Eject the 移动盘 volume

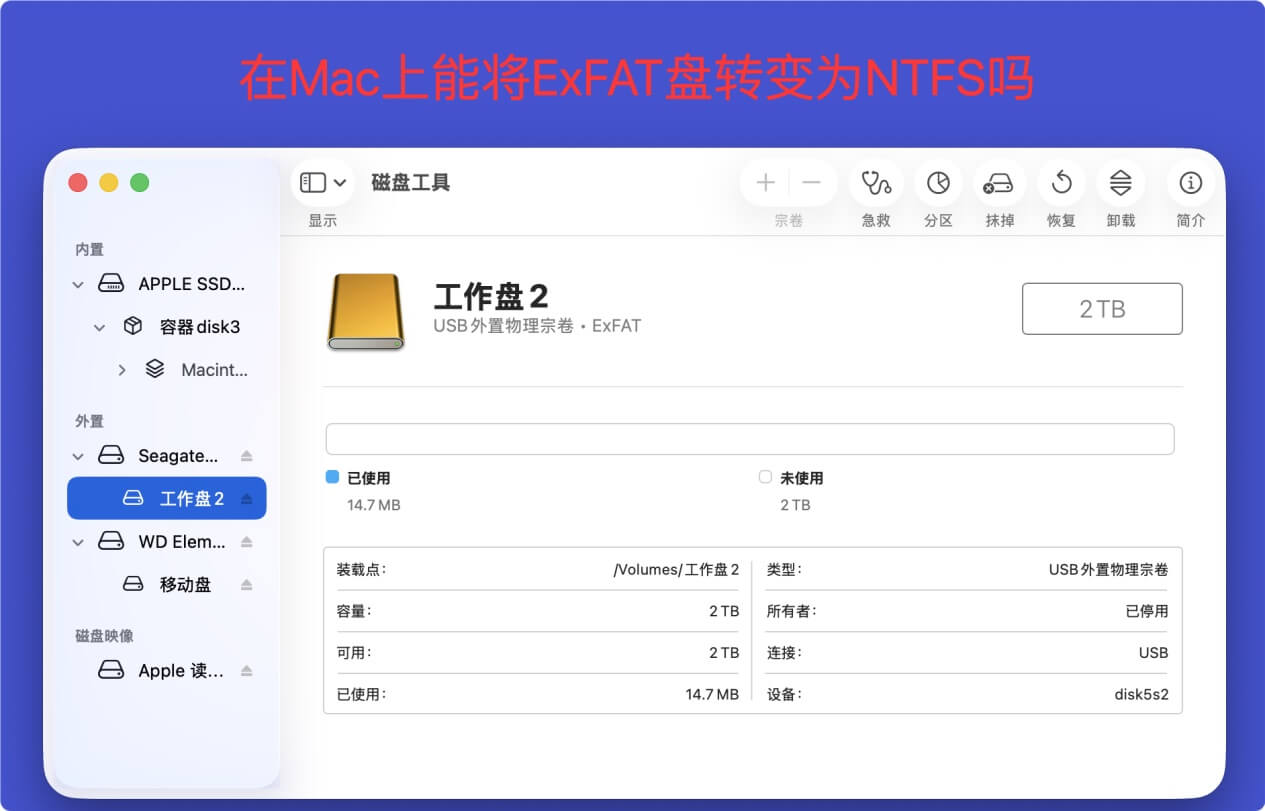tap(246, 584)
